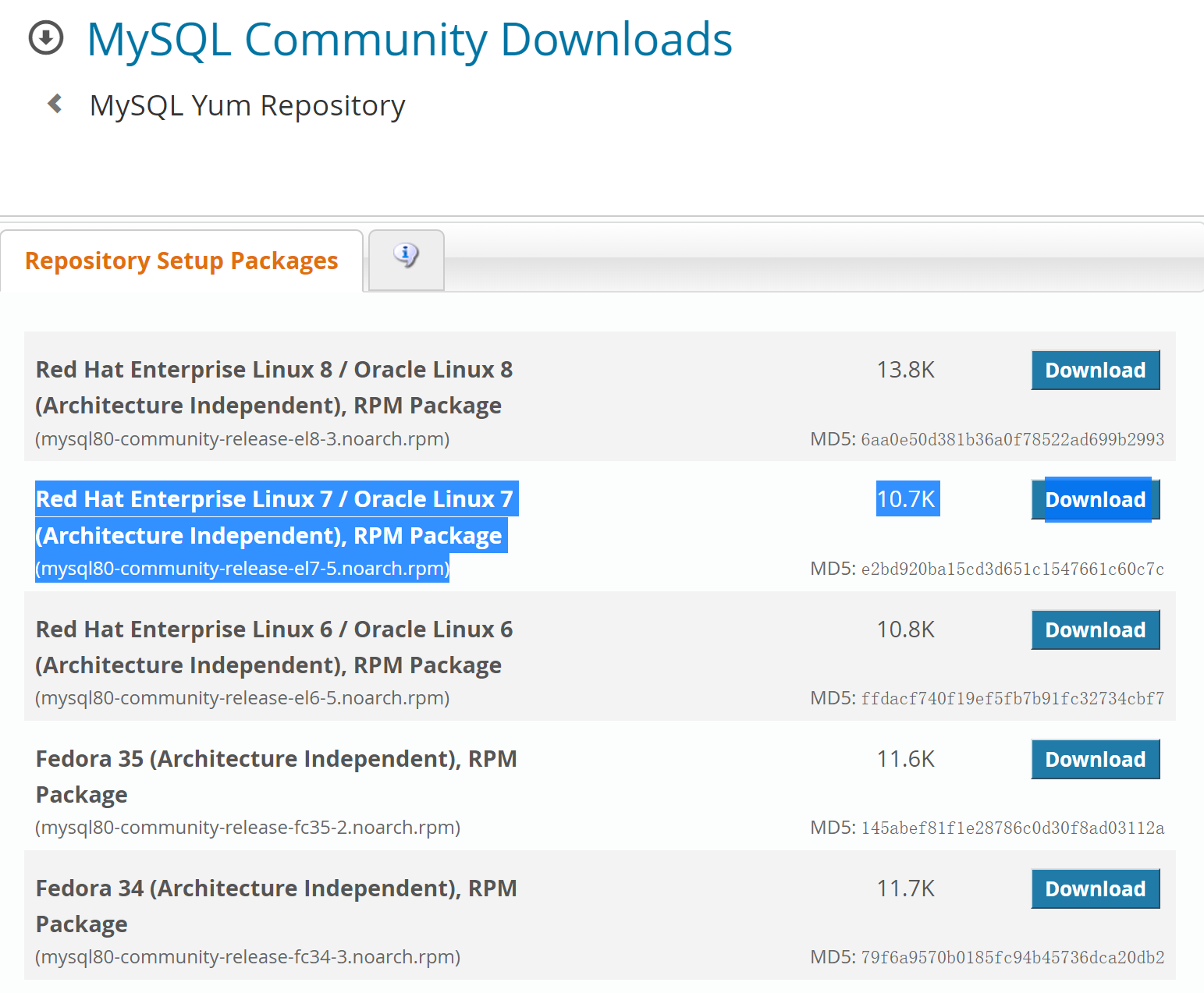
Task: Open MySQL Community Downloads heading link
Action: (x=410, y=40)
